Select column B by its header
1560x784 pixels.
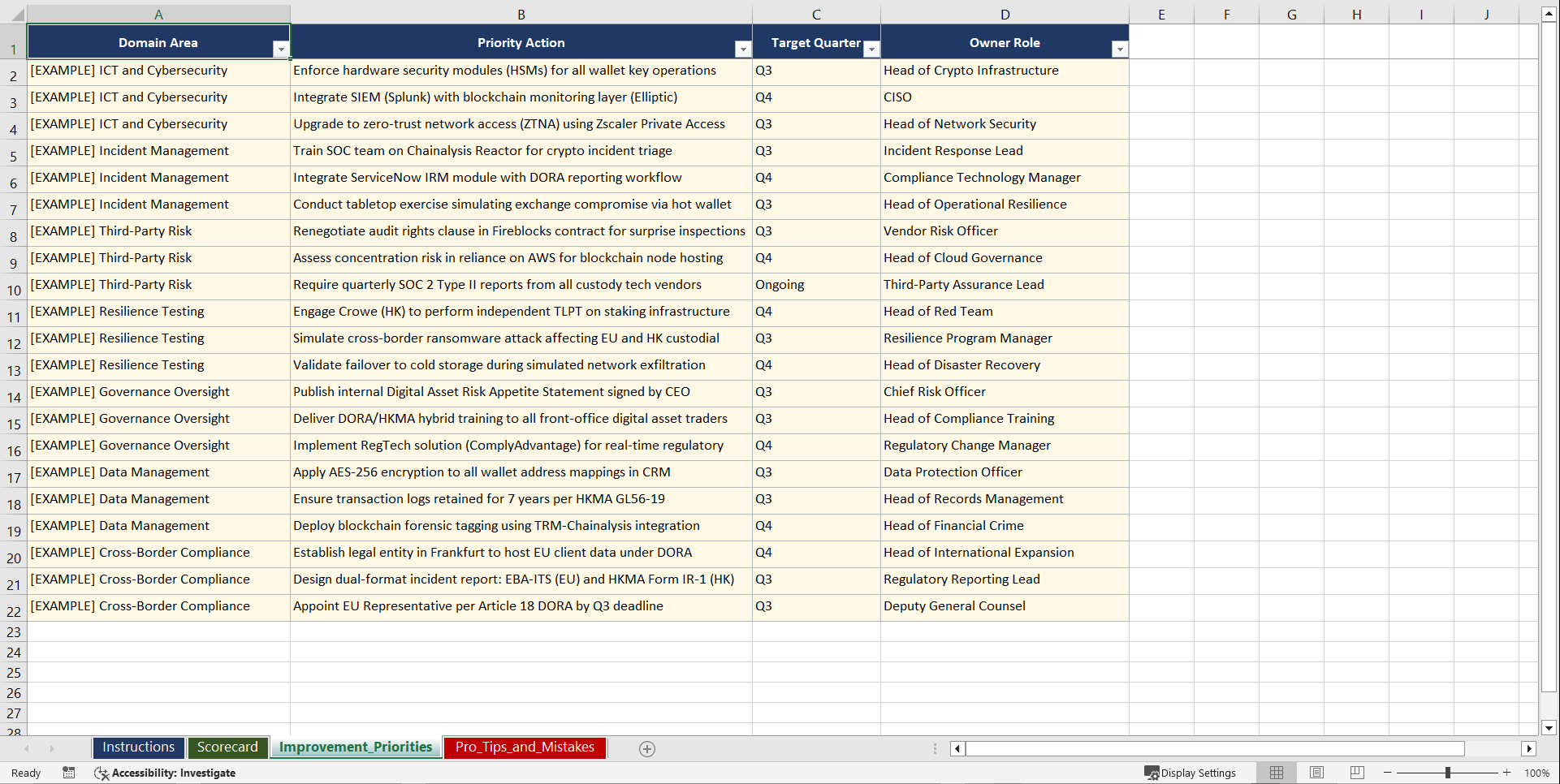click(x=521, y=13)
